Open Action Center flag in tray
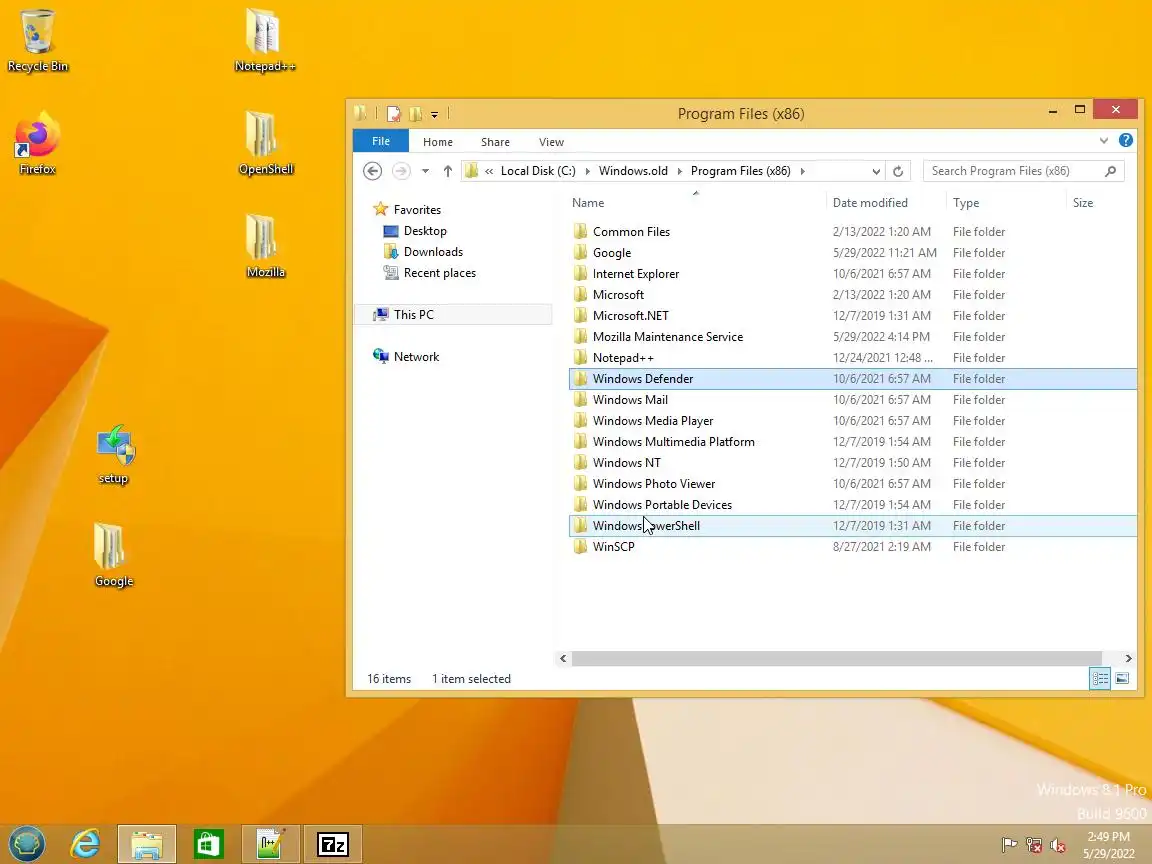Image resolution: width=1152 pixels, height=864 pixels. 1009,845
